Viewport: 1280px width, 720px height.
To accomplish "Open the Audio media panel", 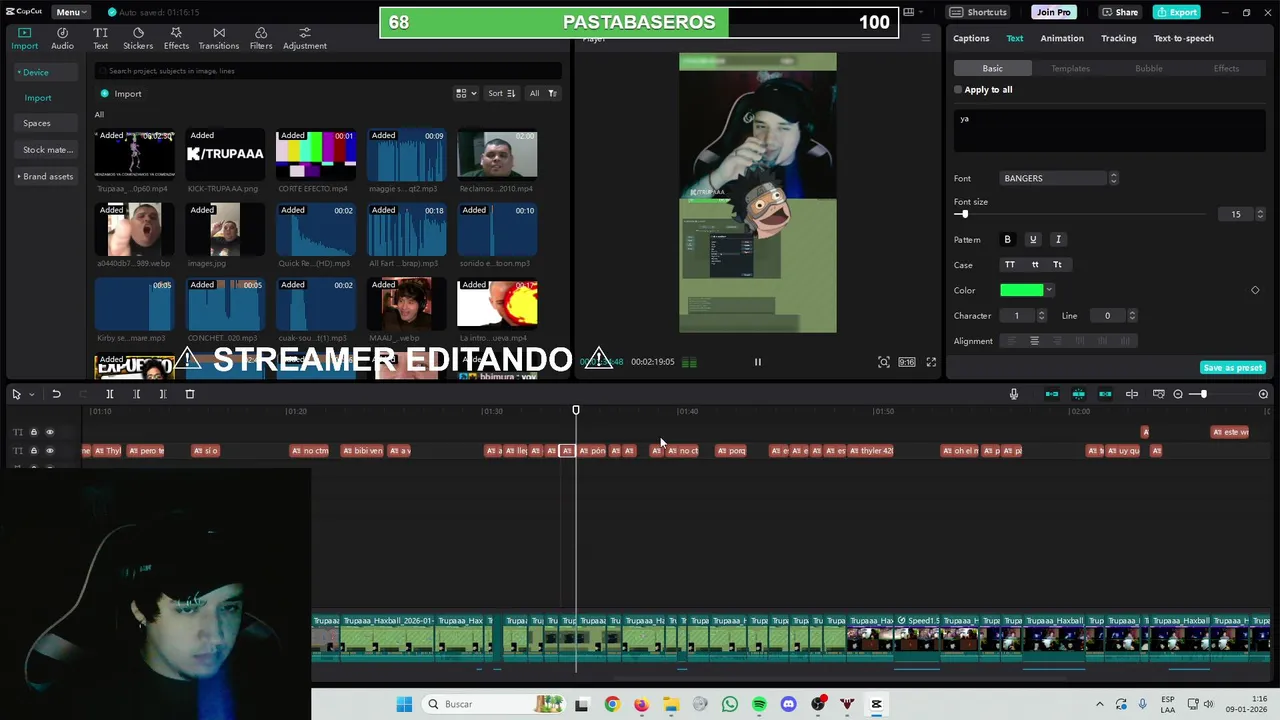I will pos(62,38).
